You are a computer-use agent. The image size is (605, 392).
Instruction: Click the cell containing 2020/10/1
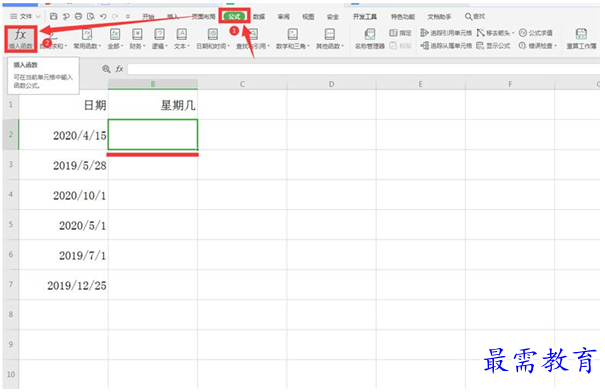pyautogui.click(x=64, y=194)
